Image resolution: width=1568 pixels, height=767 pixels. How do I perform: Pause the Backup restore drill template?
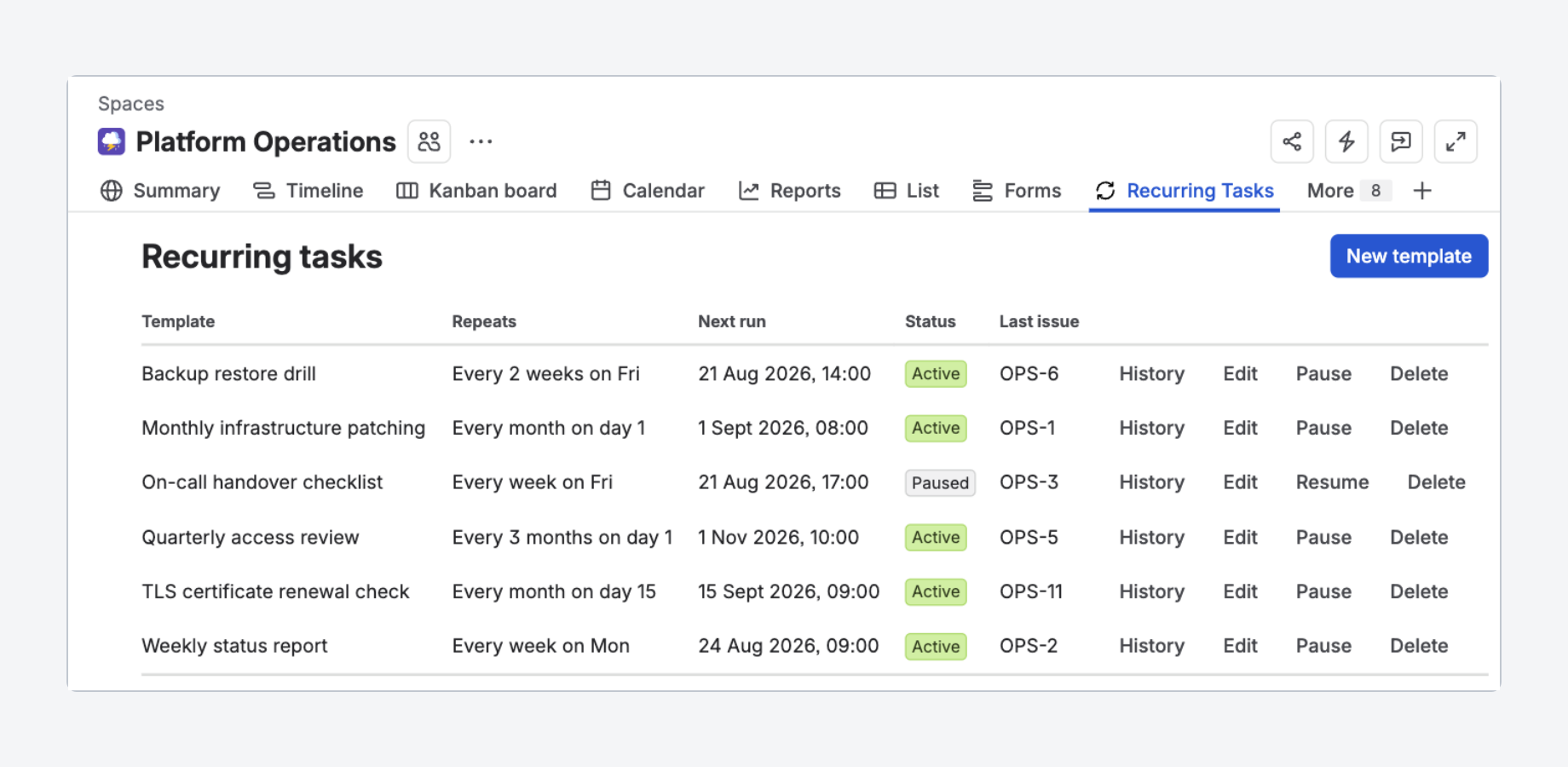[x=1324, y=373]
